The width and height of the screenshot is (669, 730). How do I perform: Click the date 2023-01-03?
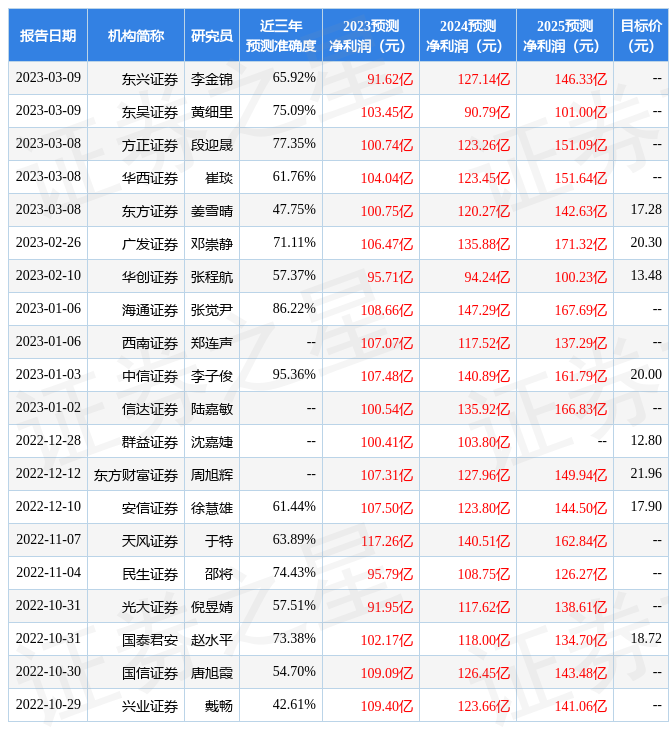48,374
